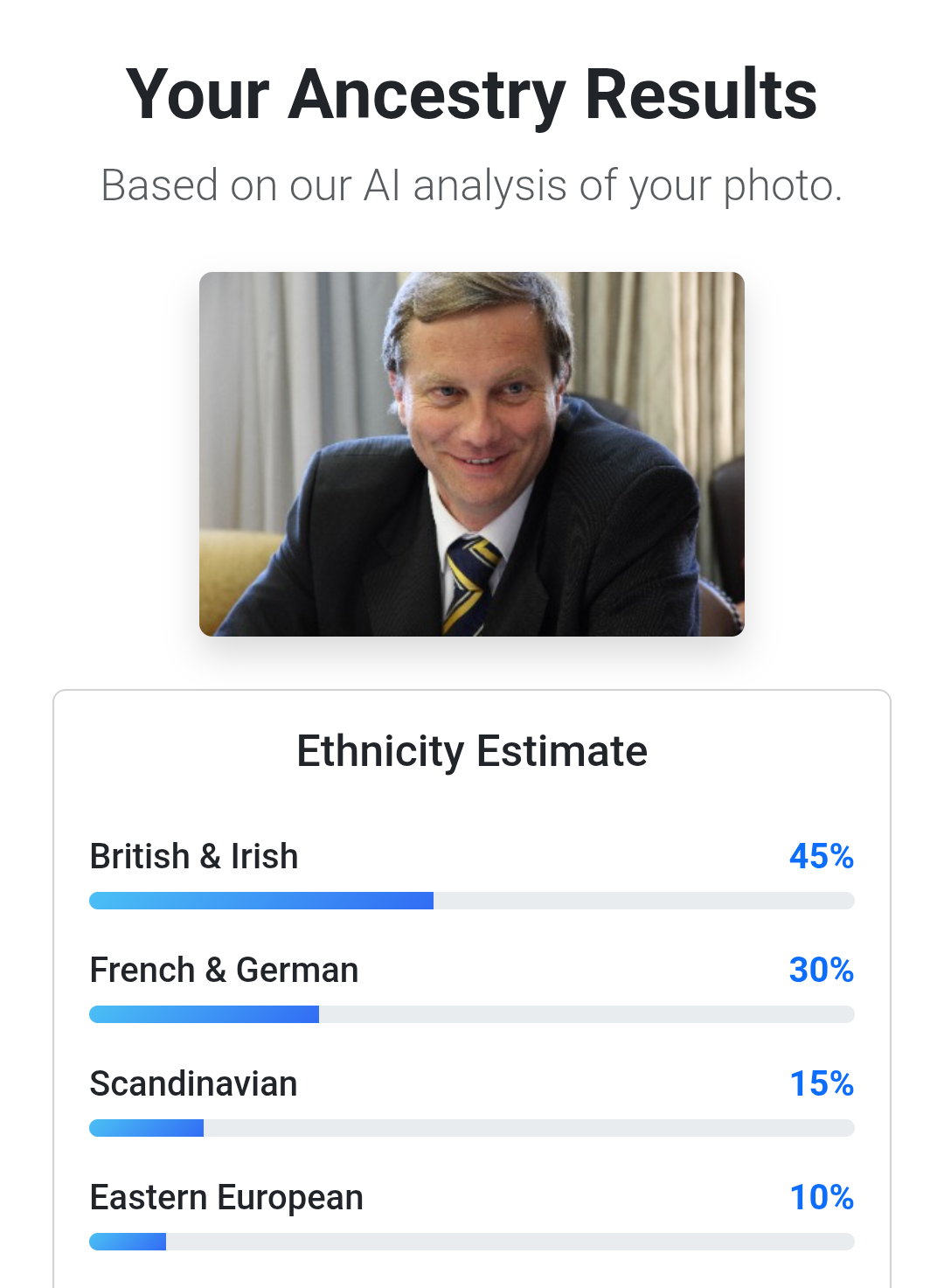
Task: Open the uploaded photo of the man
Action: pyautogui.click(x=471, y=454)
